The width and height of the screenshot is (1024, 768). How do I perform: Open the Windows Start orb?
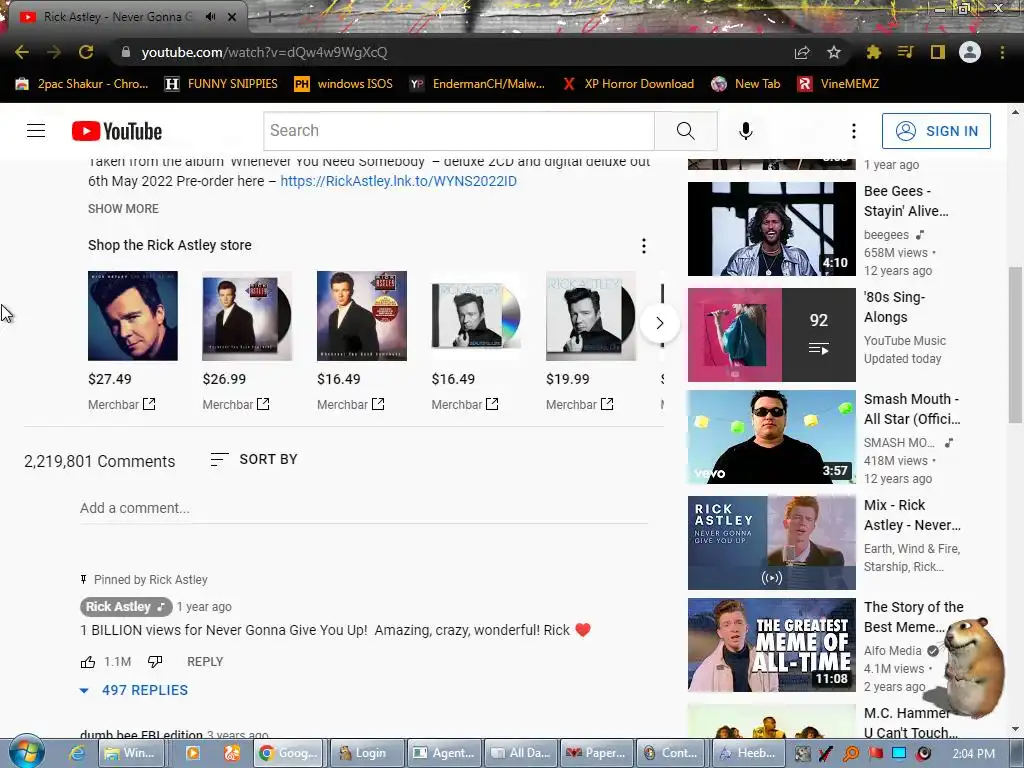coord(26,752)
